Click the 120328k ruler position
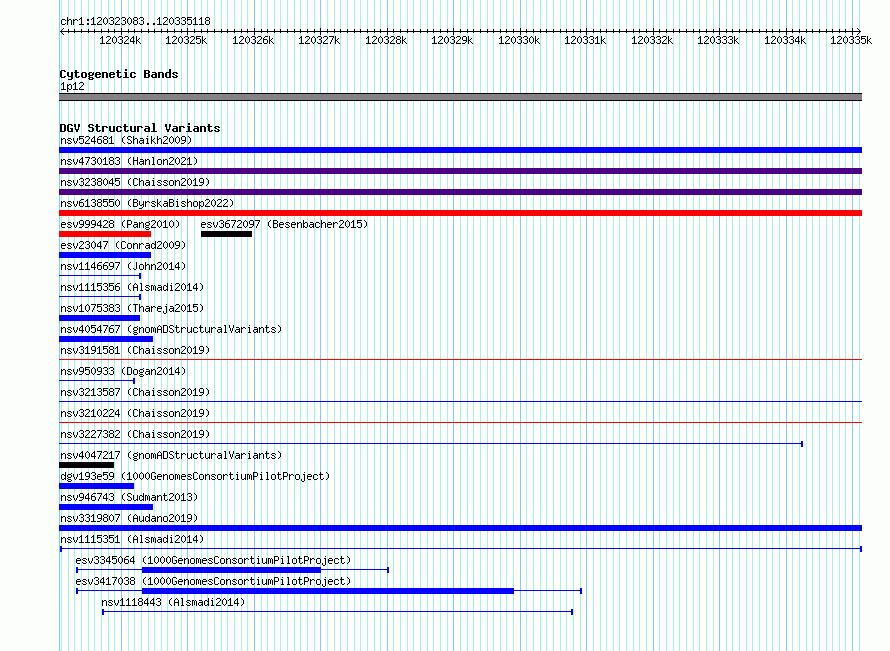Image resolution: width=890 pixels, height=651 pixels. click(386, 40)
